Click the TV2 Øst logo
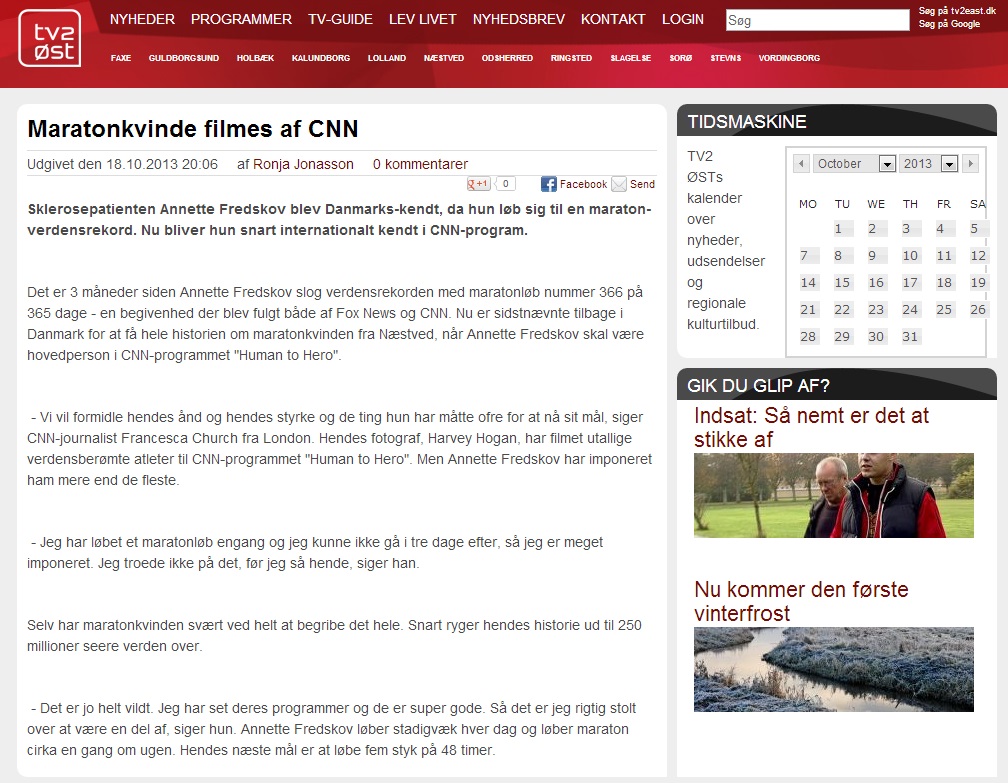 pos(50,39)
